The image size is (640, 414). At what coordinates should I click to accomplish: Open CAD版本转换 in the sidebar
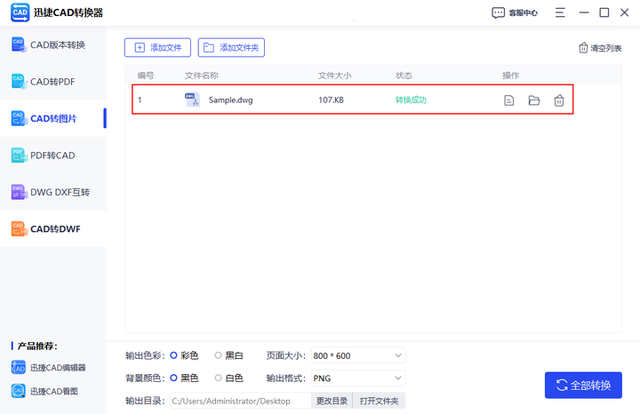coord(53,45)
